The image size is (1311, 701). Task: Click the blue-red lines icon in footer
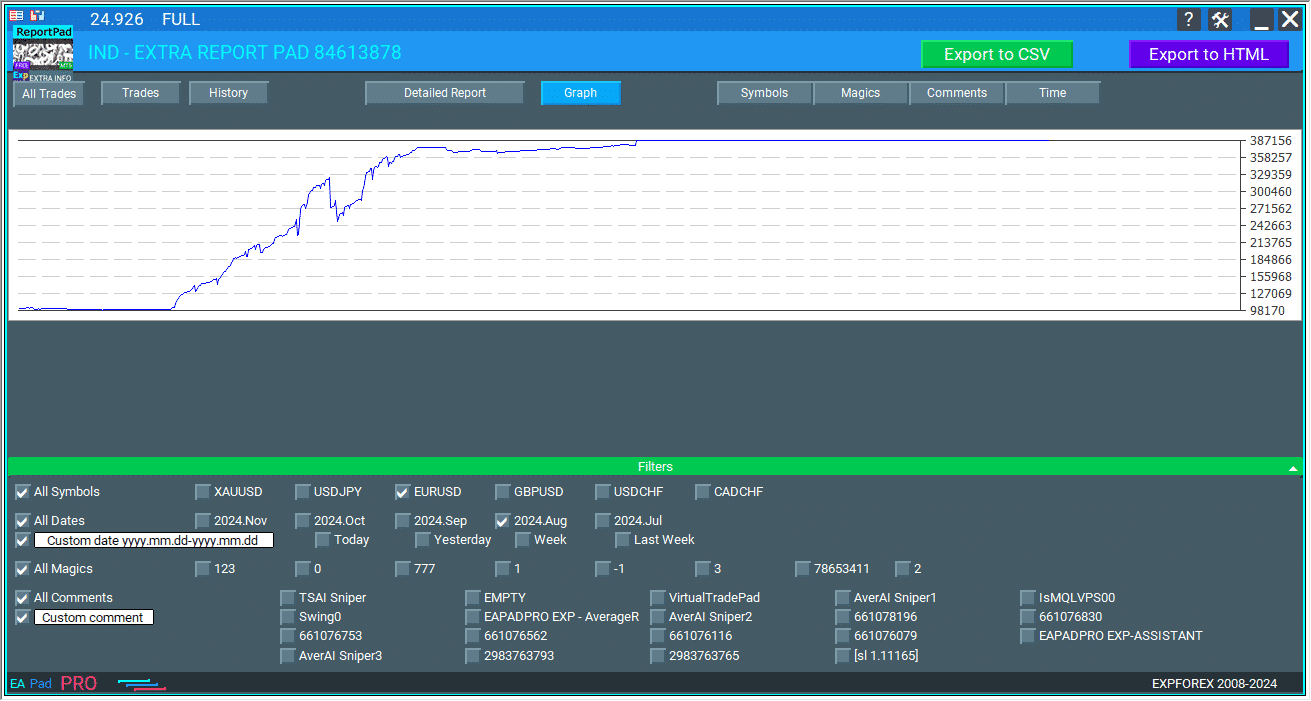point(141,684)
